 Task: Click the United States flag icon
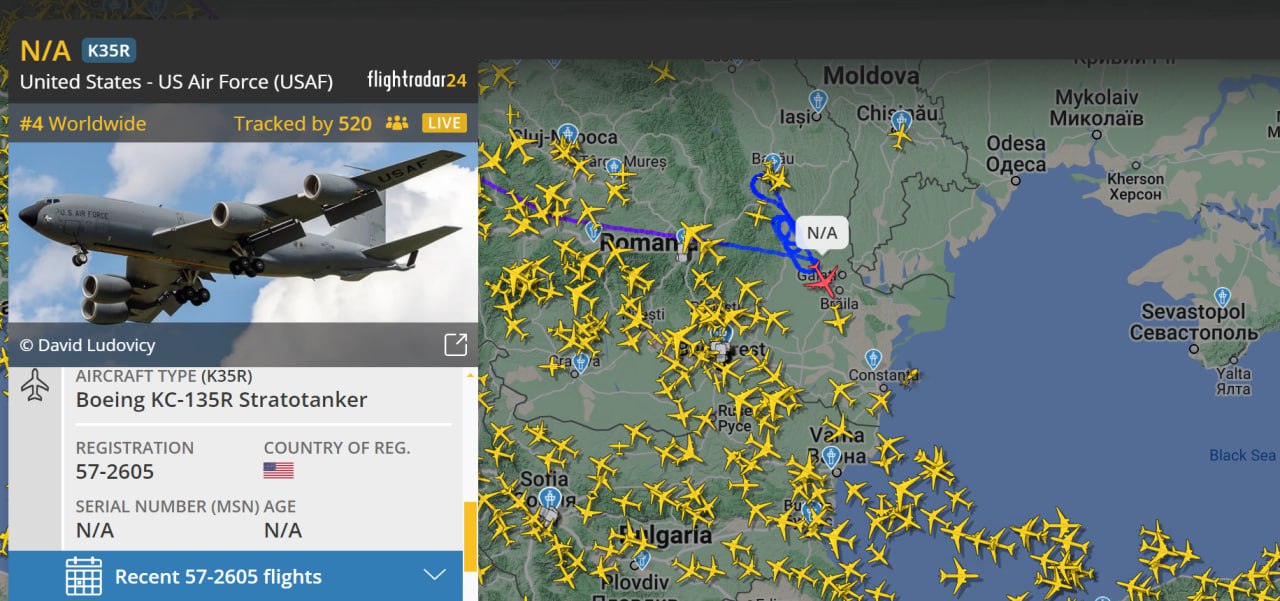pos(278,470)
